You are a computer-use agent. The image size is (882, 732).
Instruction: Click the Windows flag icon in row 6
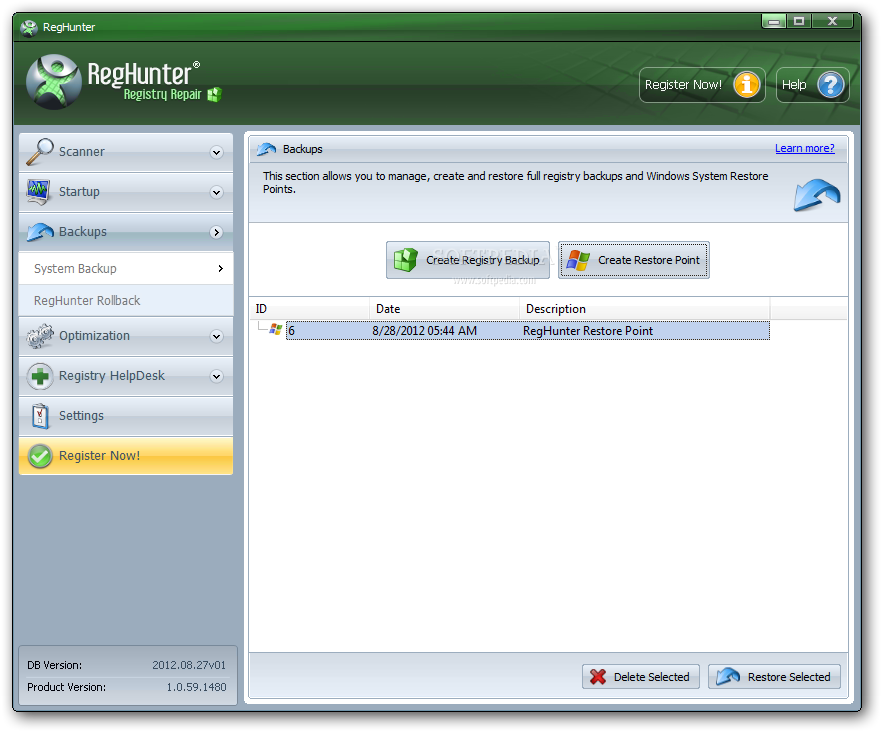point(276,330)
